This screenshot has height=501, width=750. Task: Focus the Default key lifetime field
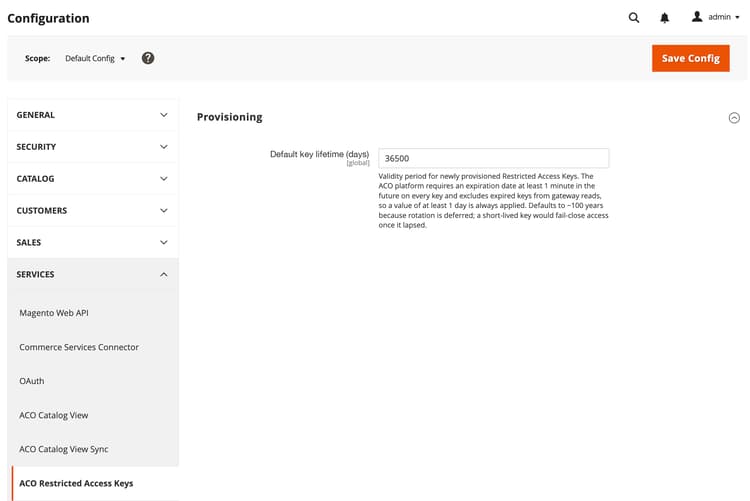coord(494,158)
